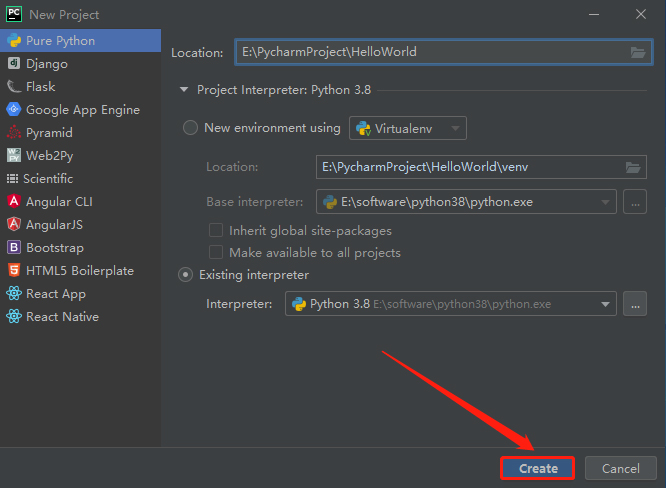The height and width of the screenshot is (488, 666).
Task: Click the Scientific grid icon
Action: (12, 178)
